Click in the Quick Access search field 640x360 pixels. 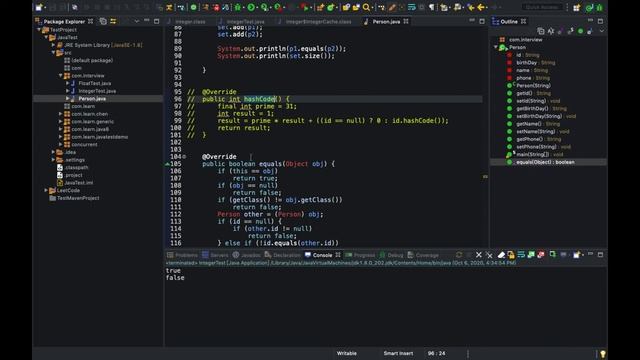point(542,7)
